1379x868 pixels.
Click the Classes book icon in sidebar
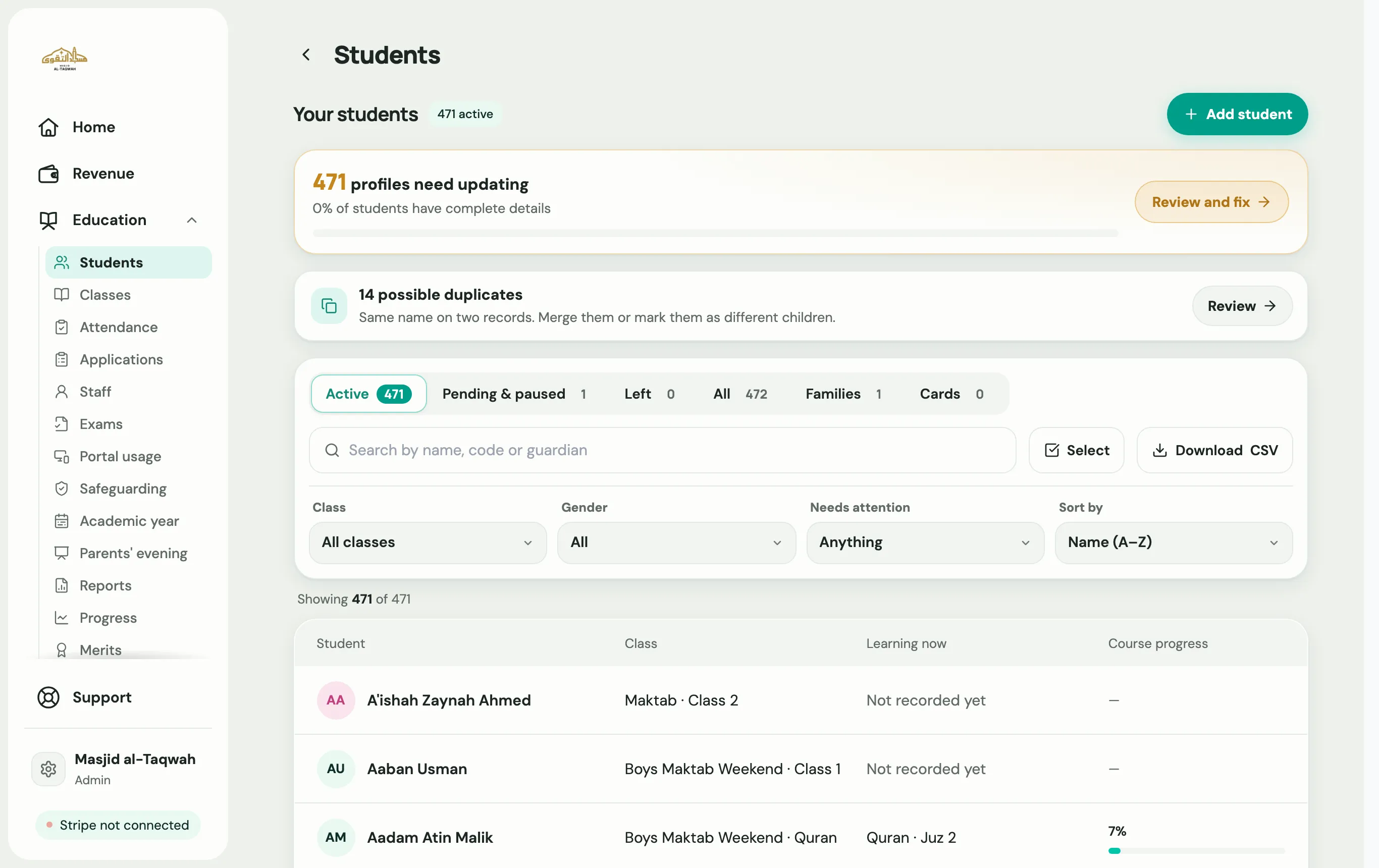pos(61,294)
